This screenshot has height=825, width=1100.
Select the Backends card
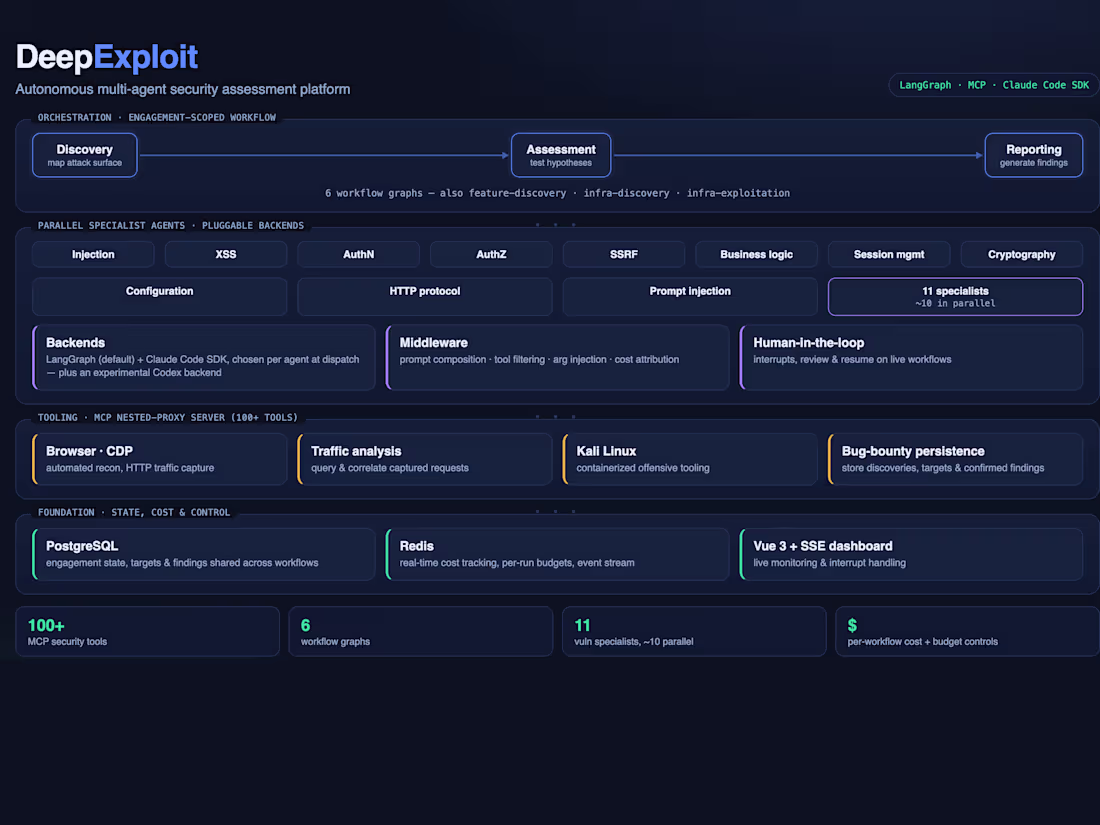coord(203,357)
